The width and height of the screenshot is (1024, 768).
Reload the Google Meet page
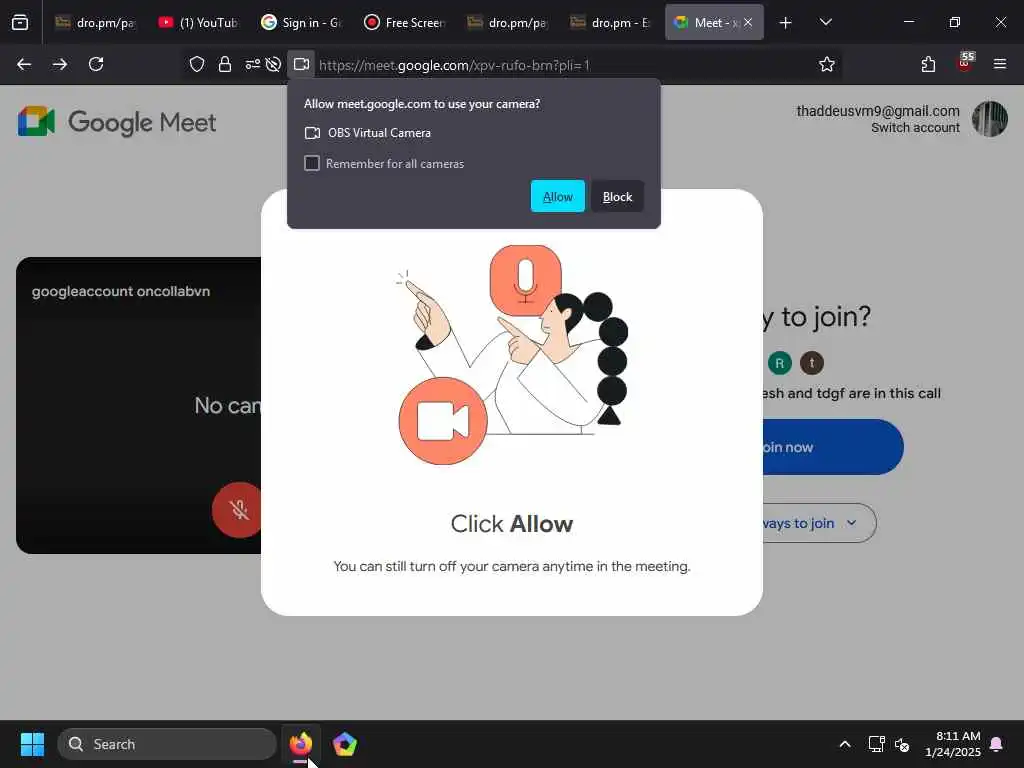(x=96, y=64)
